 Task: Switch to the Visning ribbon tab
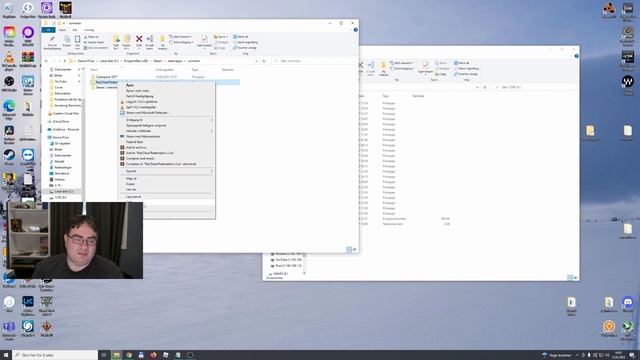pyautogui.click(x=89, y=30)
